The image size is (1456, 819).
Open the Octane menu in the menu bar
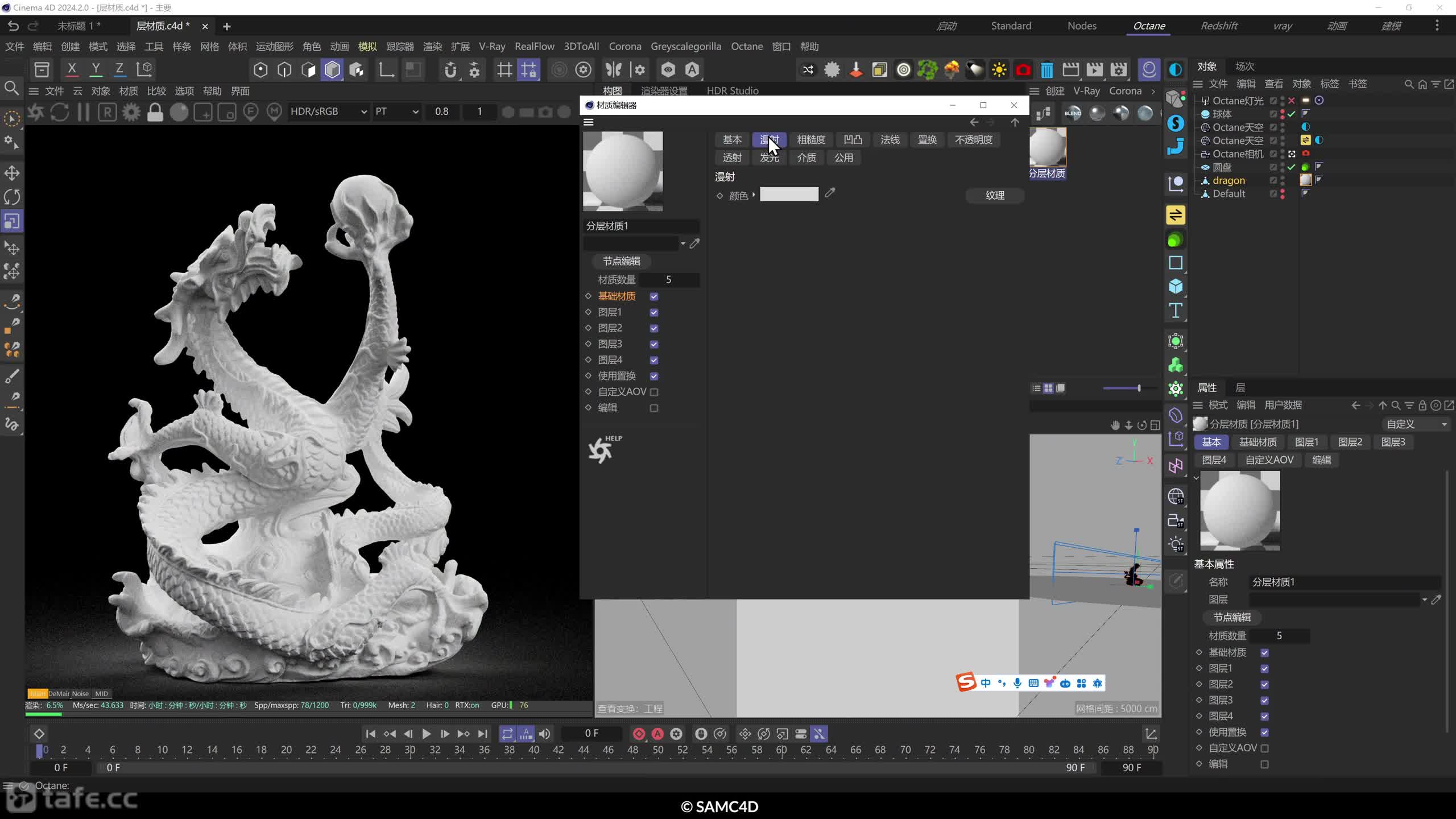click(747, 47)
